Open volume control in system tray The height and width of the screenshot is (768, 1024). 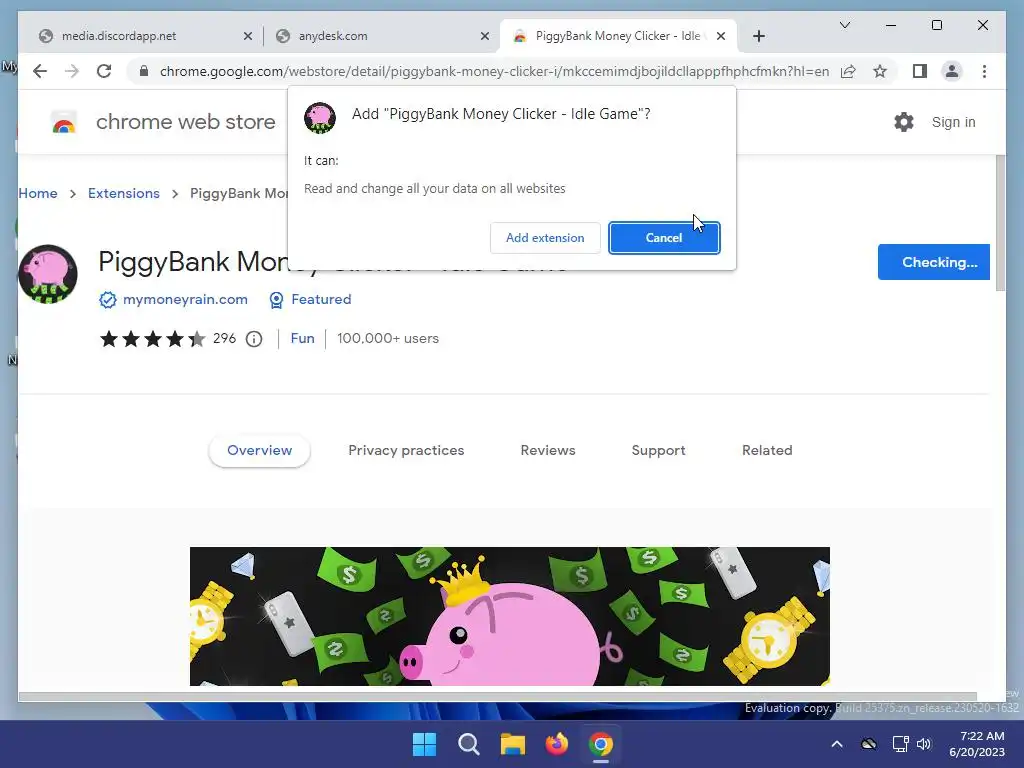pos(923,744)
